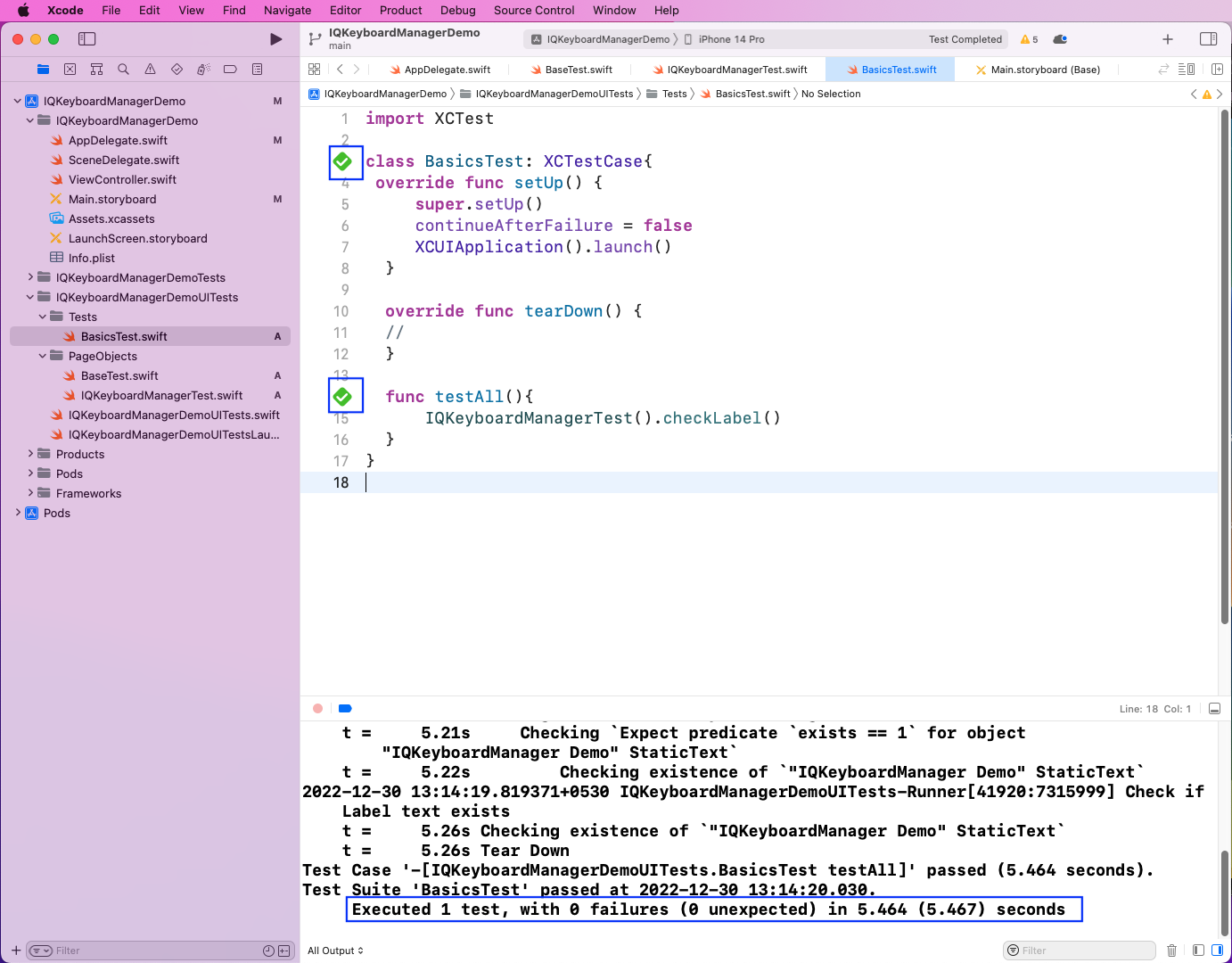Image resolution: width=1232 pixels, height=963 pixels.
Task: Open SceneDelegate.swift in navigator
Action: 124,160
